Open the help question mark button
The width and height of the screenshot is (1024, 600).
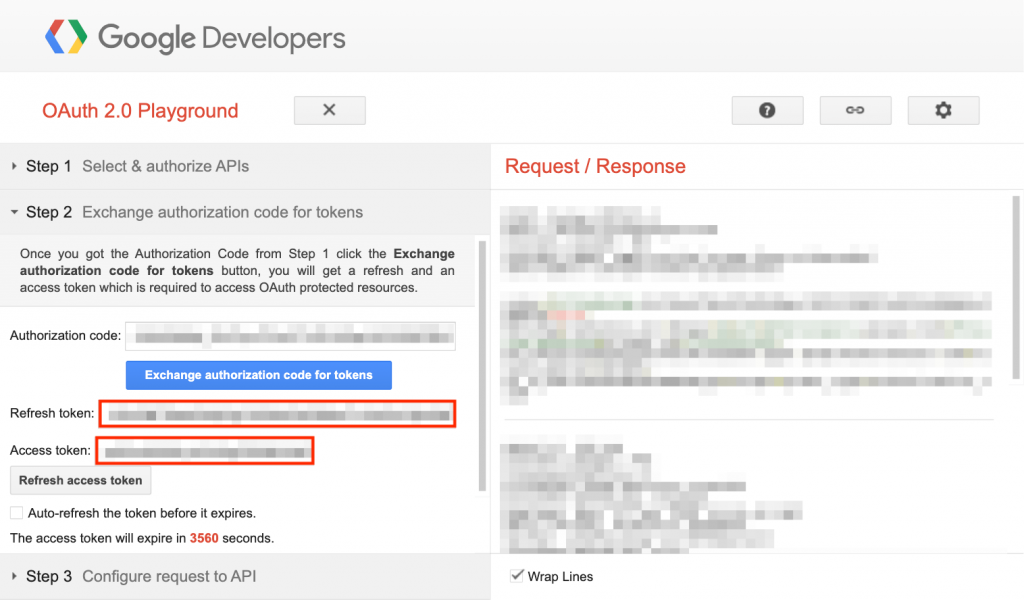tap(767, 110)
